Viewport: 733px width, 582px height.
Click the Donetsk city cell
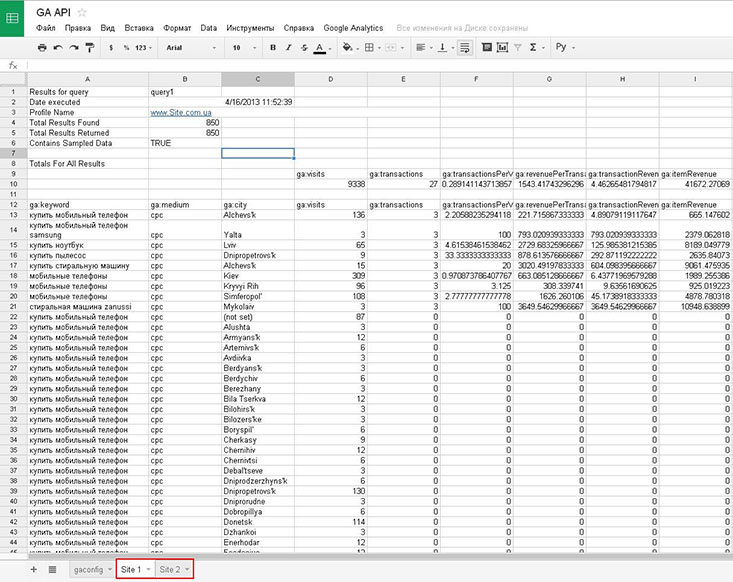258,522
